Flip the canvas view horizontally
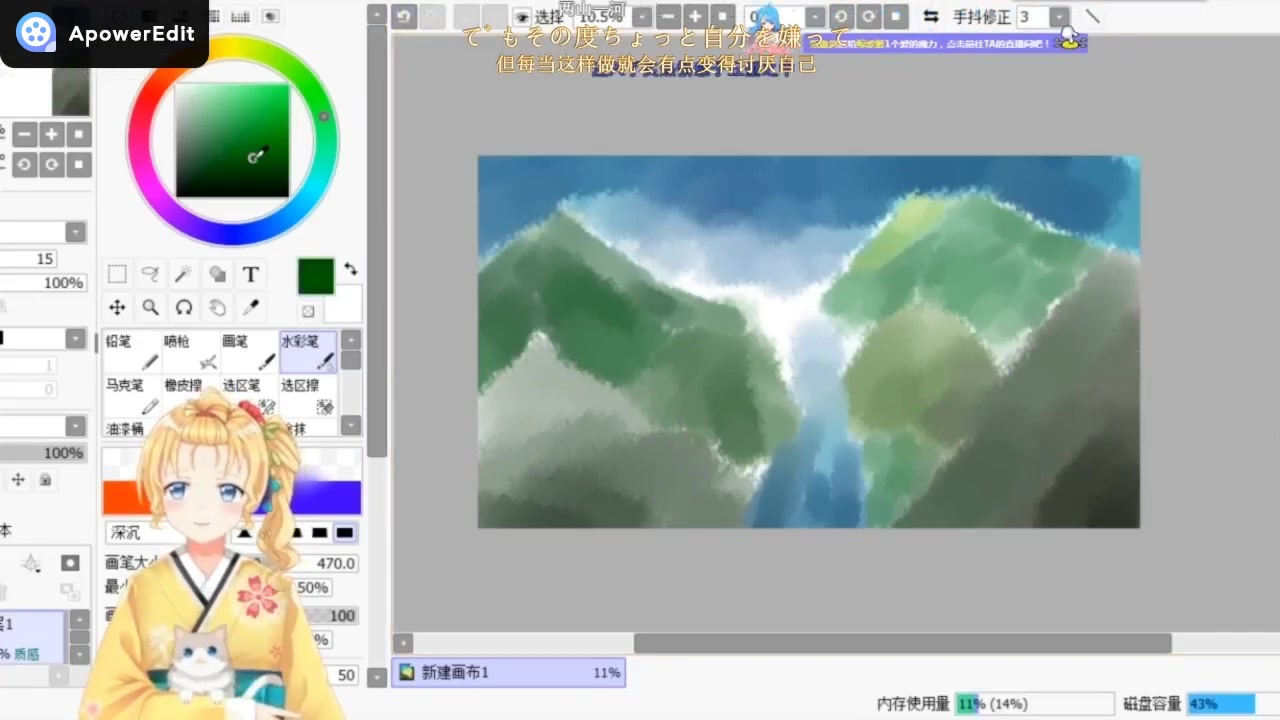The width and height of the screenshot is (1280, 720). pos(931,16)
